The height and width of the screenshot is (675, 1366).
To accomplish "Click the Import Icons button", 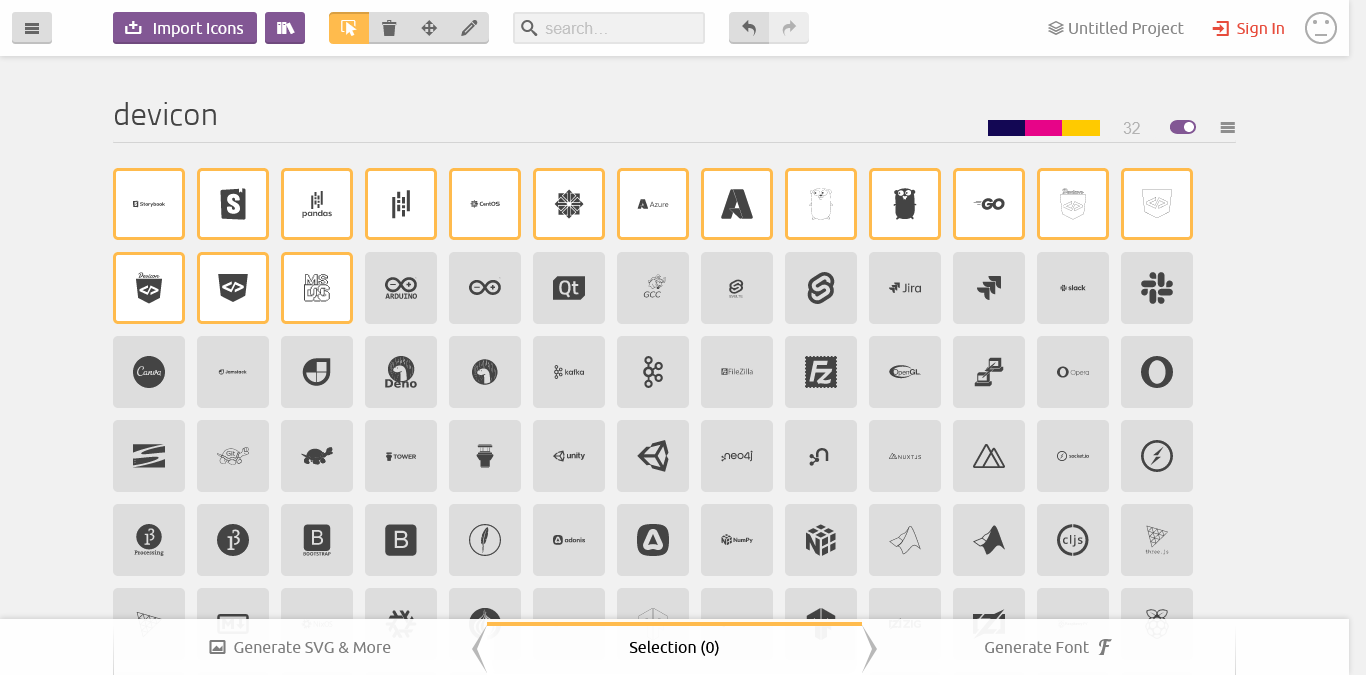I will coord(185,28).
